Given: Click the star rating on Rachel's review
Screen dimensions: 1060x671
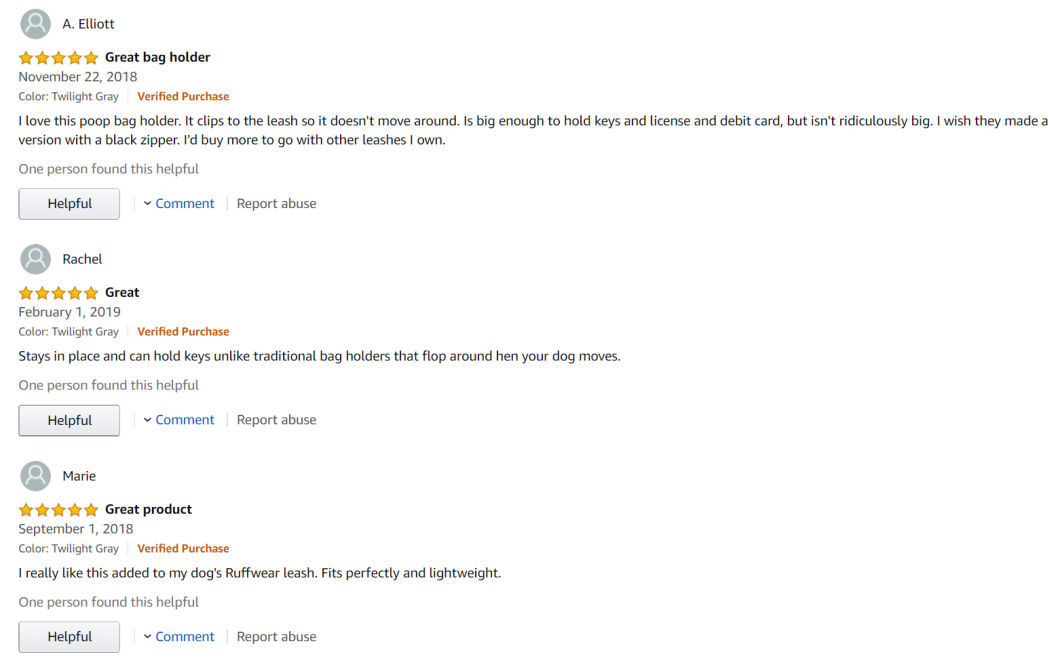Looking at the screenshot, I should pos(58,293).
